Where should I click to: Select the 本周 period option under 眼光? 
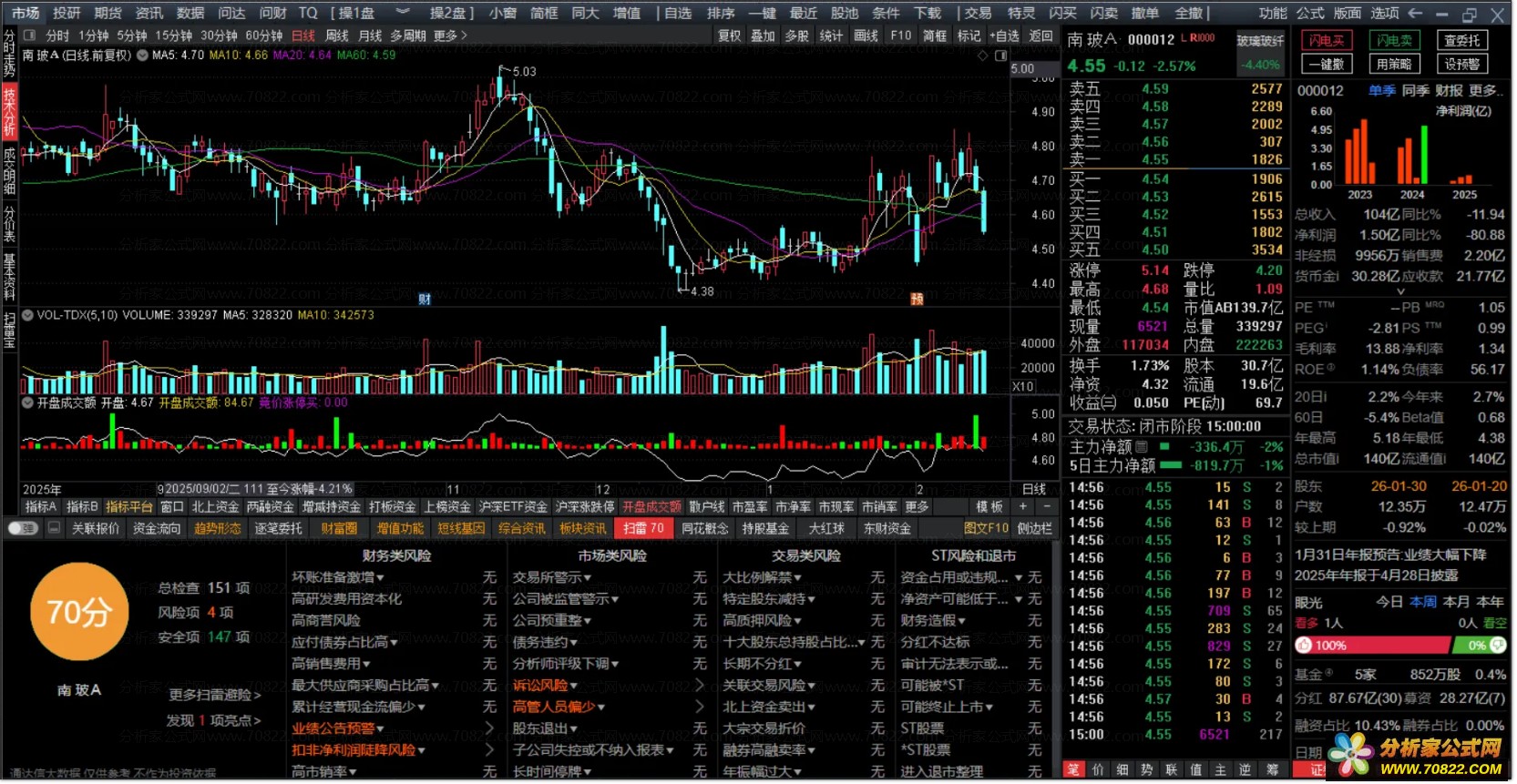pyautogui.click(x=1422, y=603)
